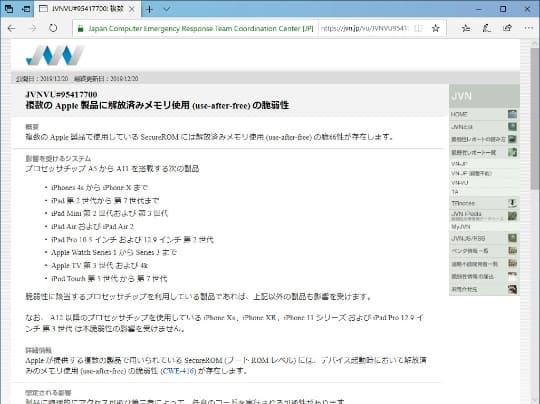Open the Favorites hub

466,28
